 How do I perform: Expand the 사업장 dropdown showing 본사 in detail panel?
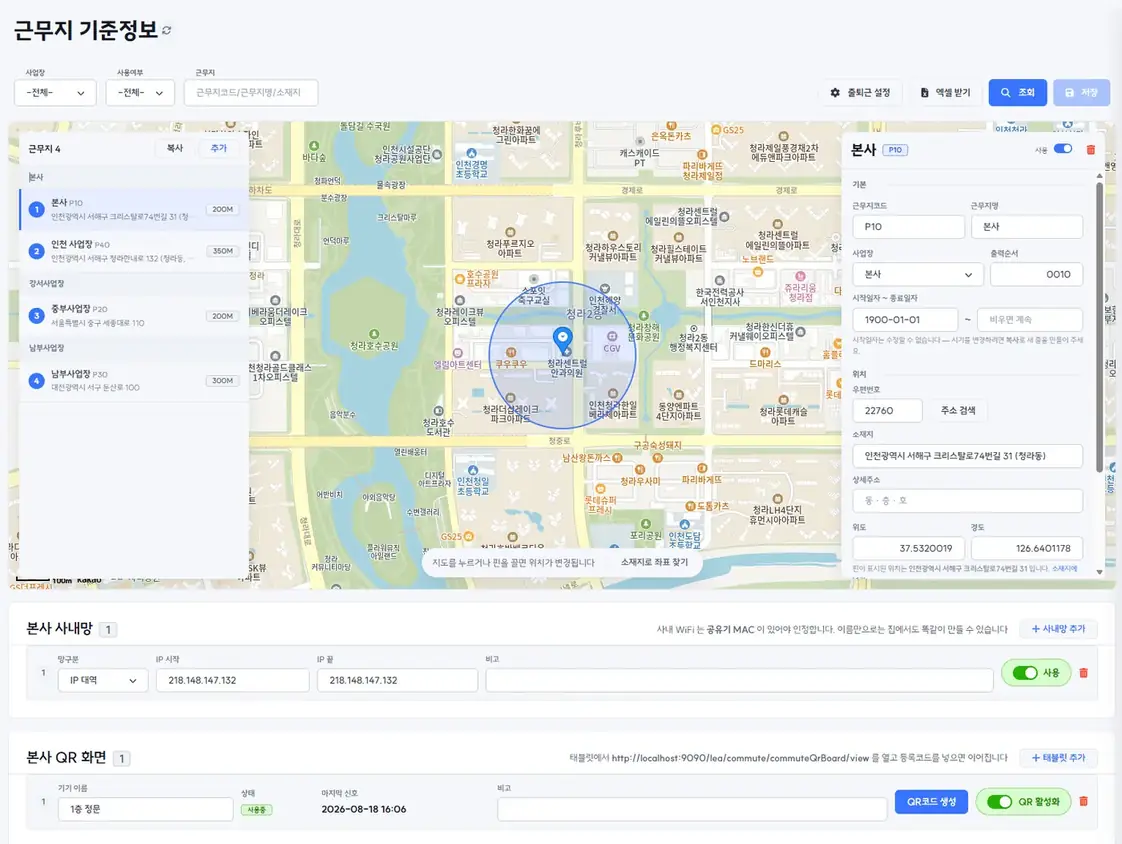coord(918,274)
